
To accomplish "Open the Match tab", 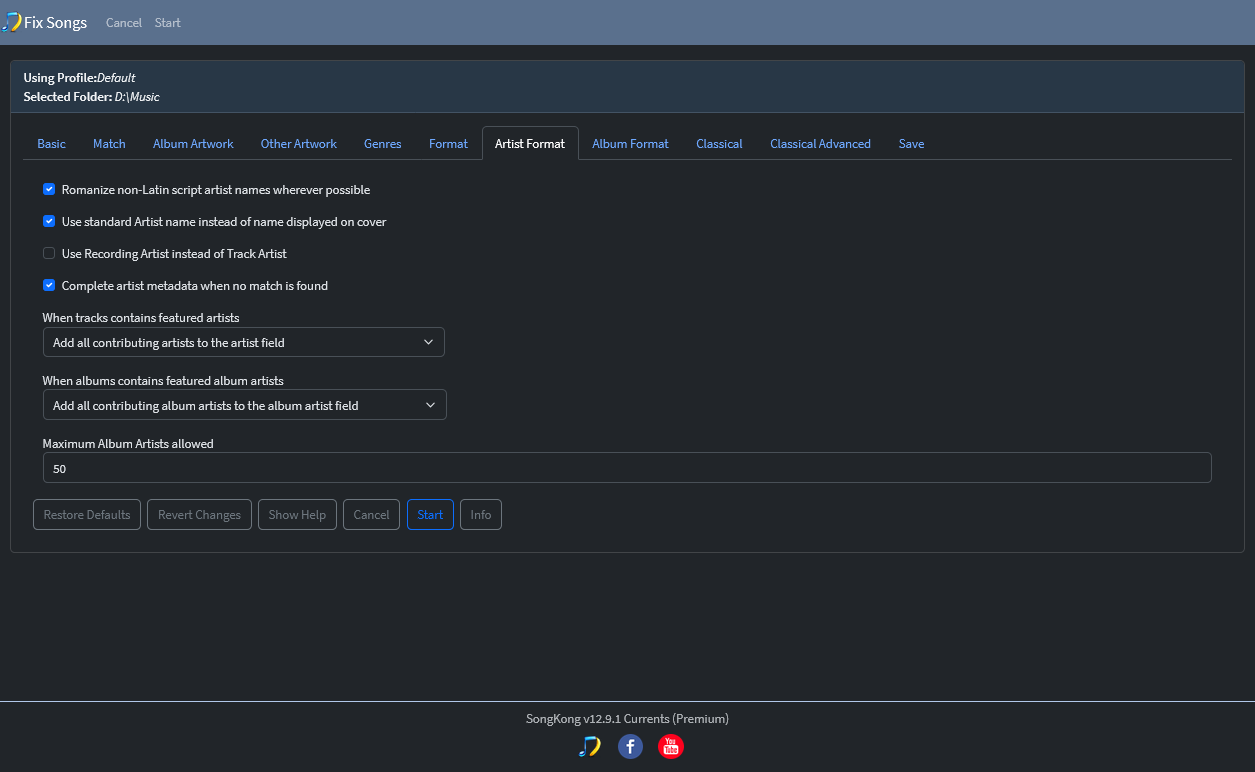I will pyautogui.click(x=109, y=143).
